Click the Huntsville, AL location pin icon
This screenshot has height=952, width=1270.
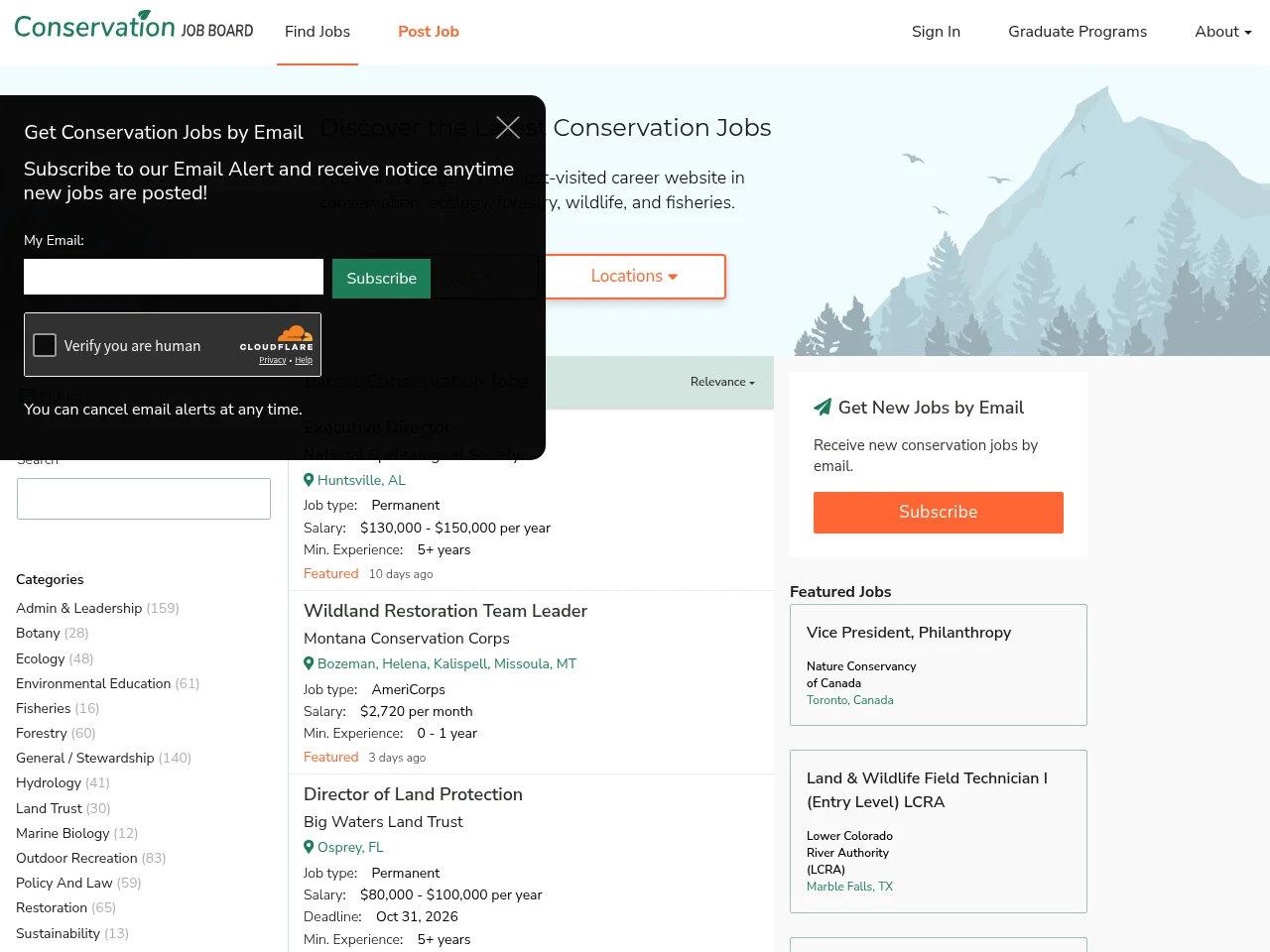click(309, 480)
